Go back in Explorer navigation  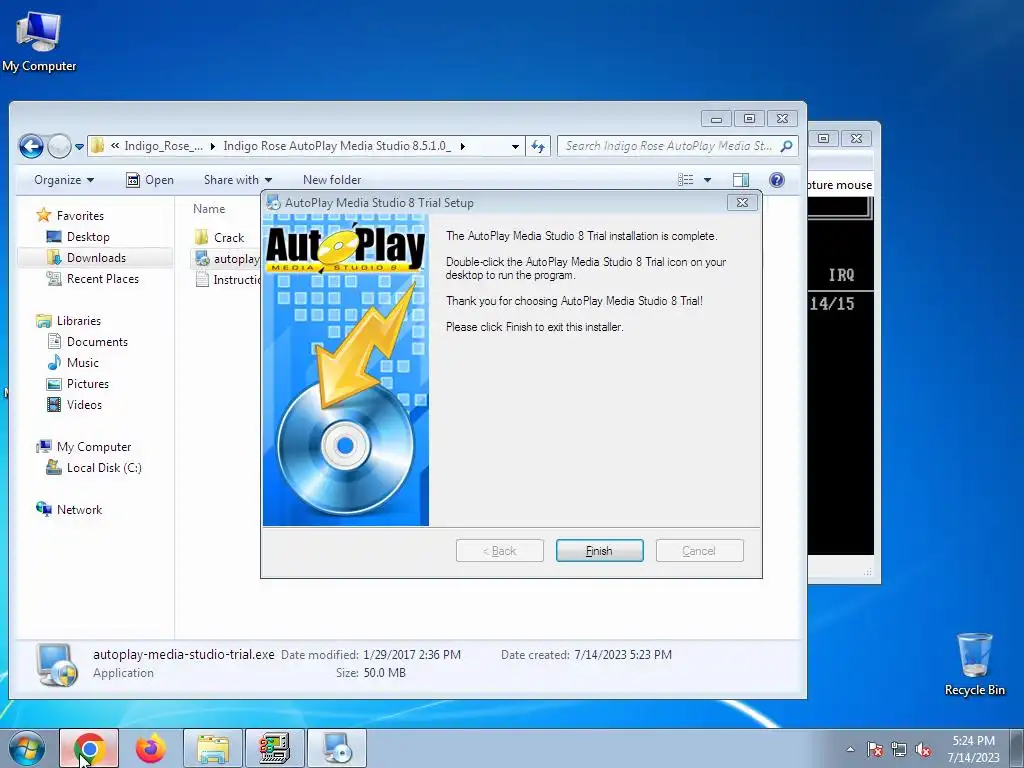click(31, 146)
